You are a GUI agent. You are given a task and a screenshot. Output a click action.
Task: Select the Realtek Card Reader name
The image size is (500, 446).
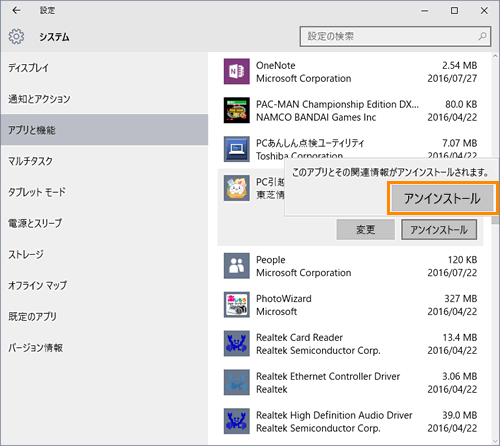(x=299, y=337)
